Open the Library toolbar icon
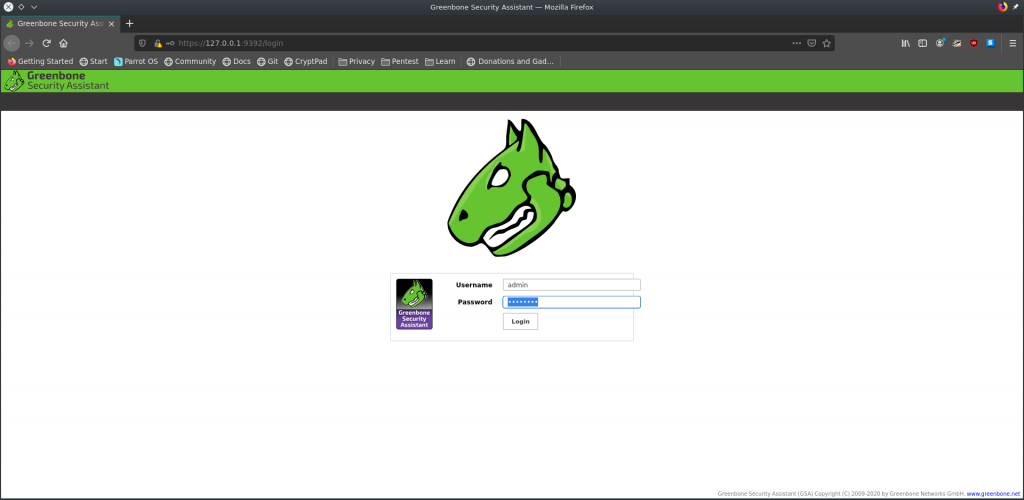 click(x=906, y=43)
